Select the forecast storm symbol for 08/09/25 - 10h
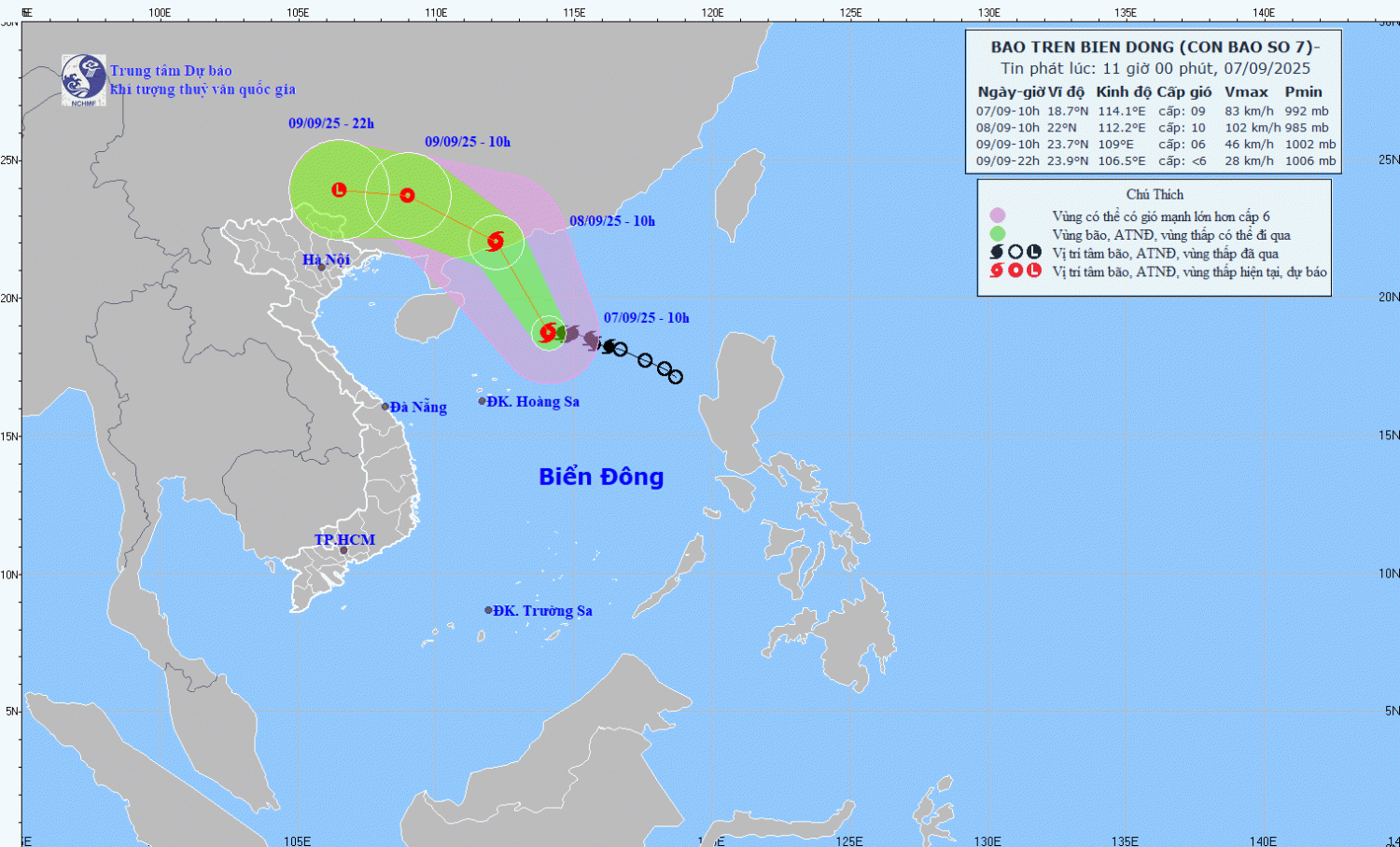Screen dimensions: 1400x847 pyautogui.click(x=496, y=242)
